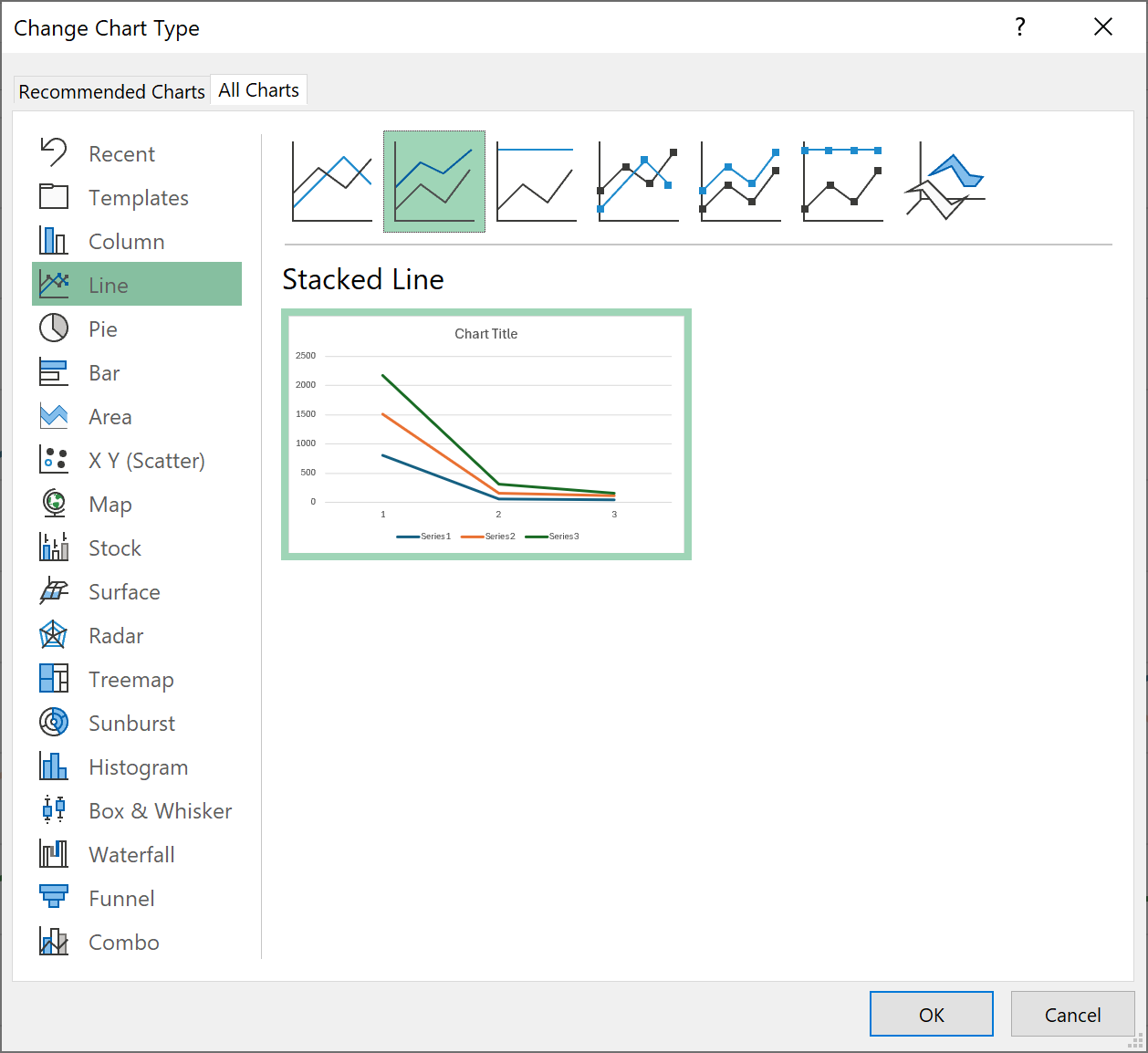This screenshot has height=1053, width=1148.
Task: Dismiss dialog with Cancel button
Action: [x=1073, y=1014]
